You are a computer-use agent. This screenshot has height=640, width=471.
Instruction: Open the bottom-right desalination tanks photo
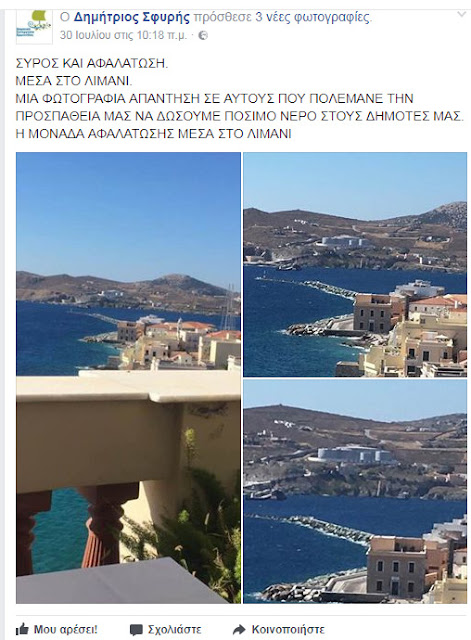coord(355,491)
